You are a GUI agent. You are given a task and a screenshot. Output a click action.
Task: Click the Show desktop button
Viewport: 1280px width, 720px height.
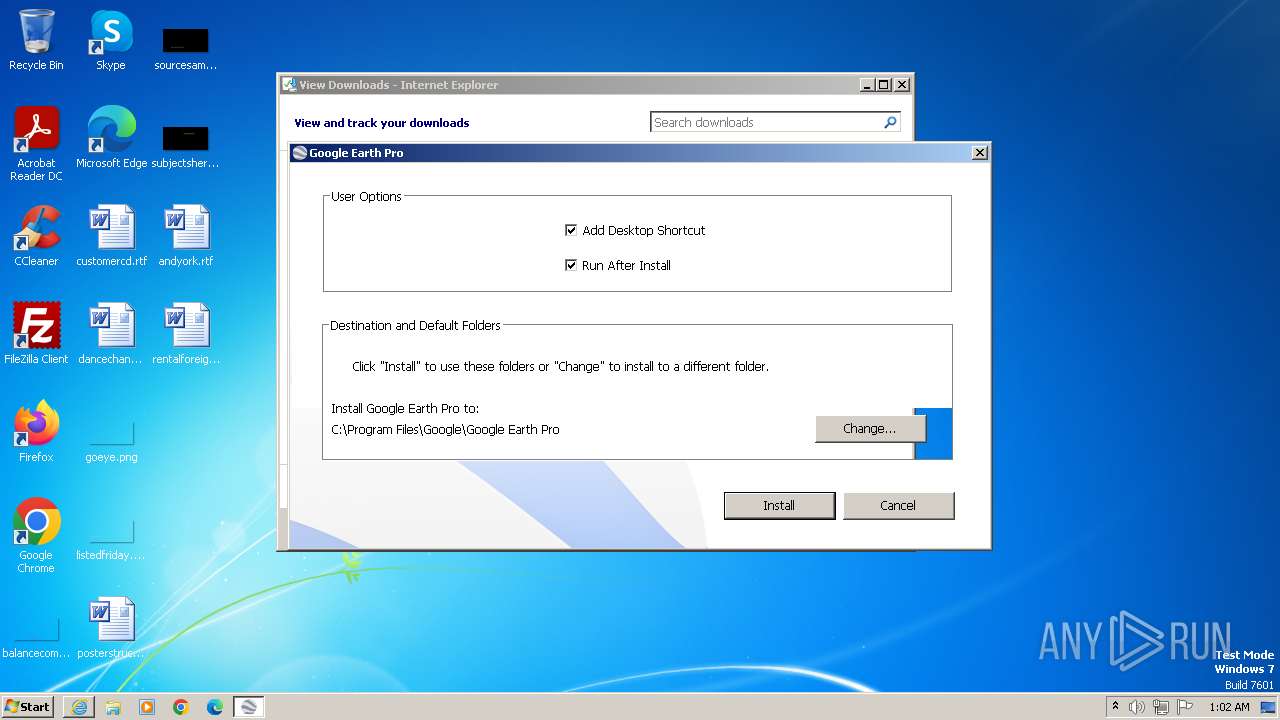(x=1268, y=707)
